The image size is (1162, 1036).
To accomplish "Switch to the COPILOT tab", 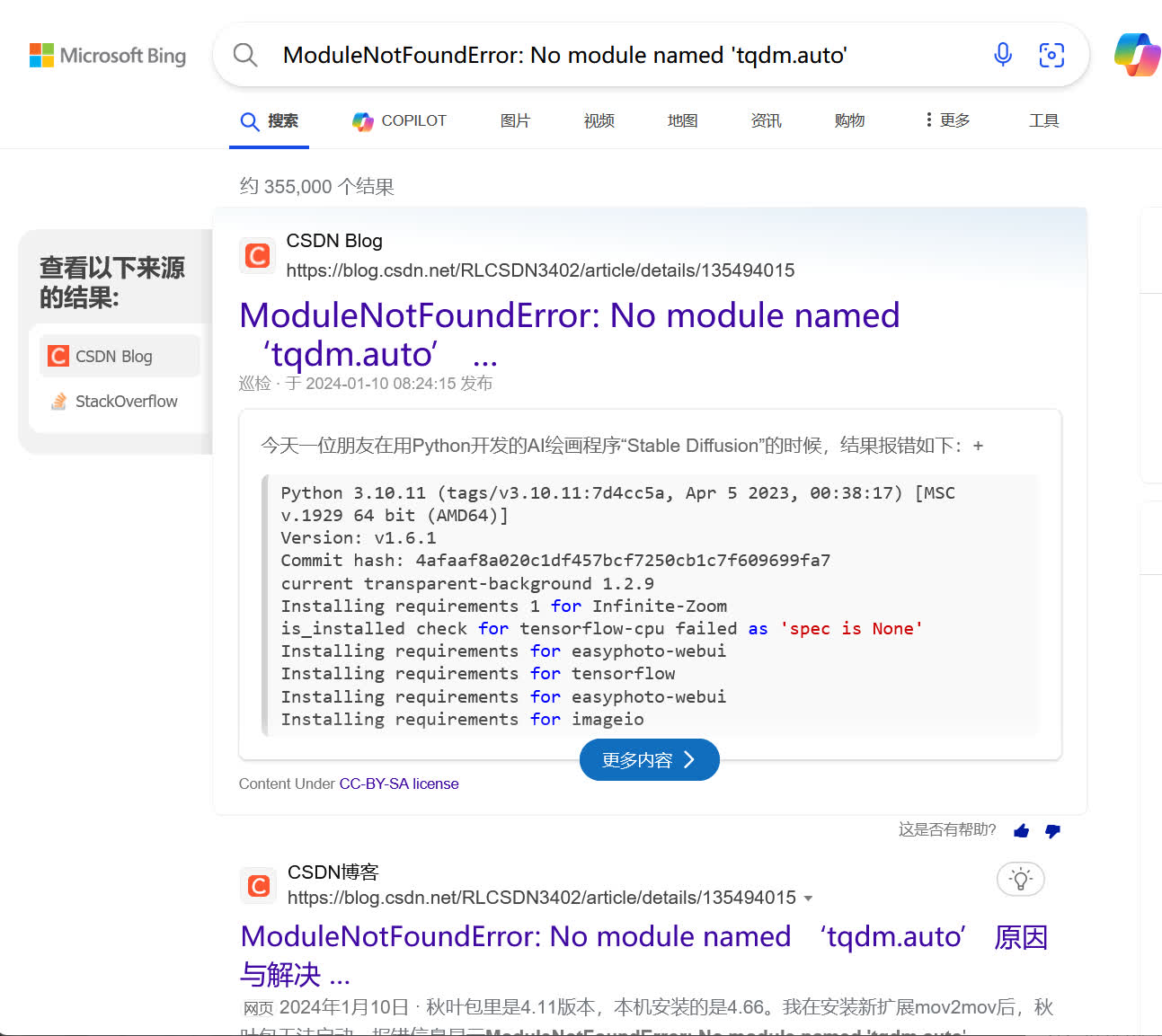I will click(x=399, y=120).
